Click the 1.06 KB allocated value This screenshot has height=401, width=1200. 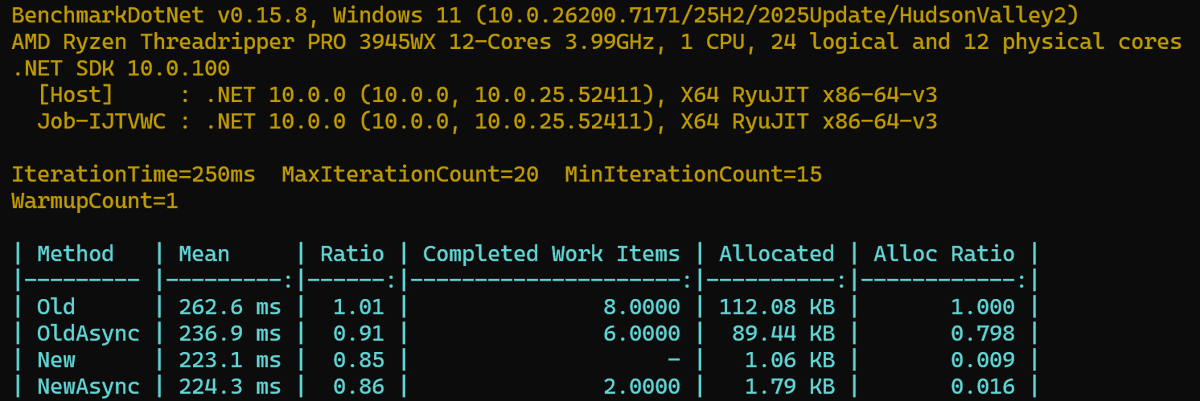point(789,360)
